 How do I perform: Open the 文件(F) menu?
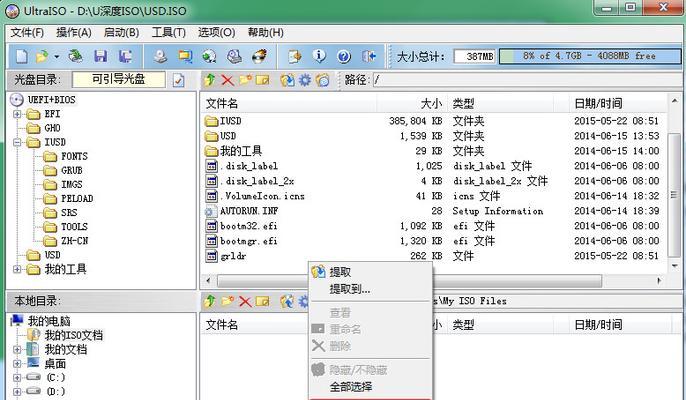27,32
